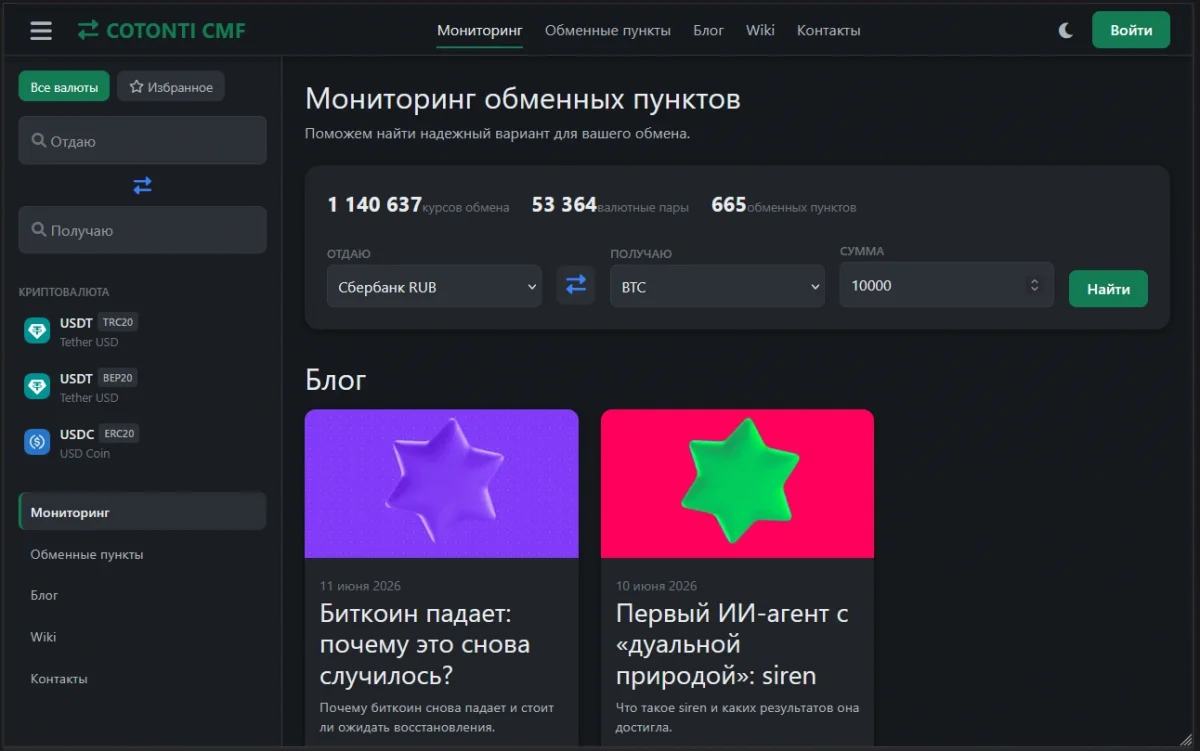Open Блог in top navigation
Viewport: 1200px width, 751px height.
coord(708,30)
